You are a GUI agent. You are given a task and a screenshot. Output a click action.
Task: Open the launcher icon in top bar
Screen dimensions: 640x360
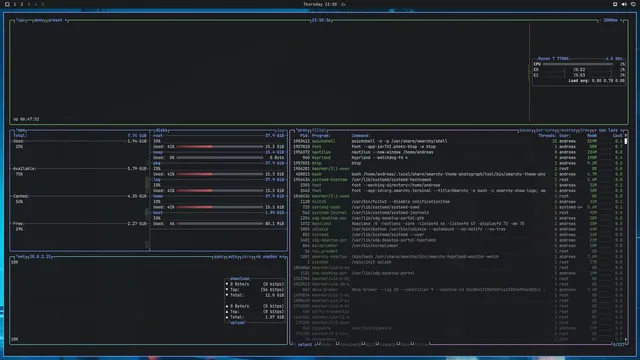(x=7, y=4)
